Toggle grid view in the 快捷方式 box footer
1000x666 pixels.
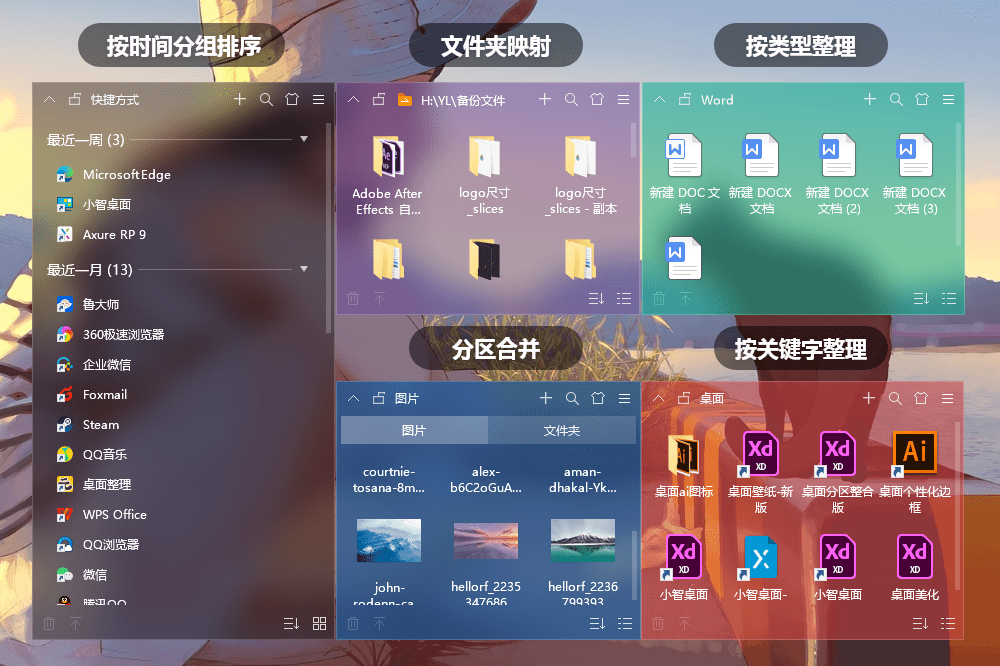(x=319, y=623)
